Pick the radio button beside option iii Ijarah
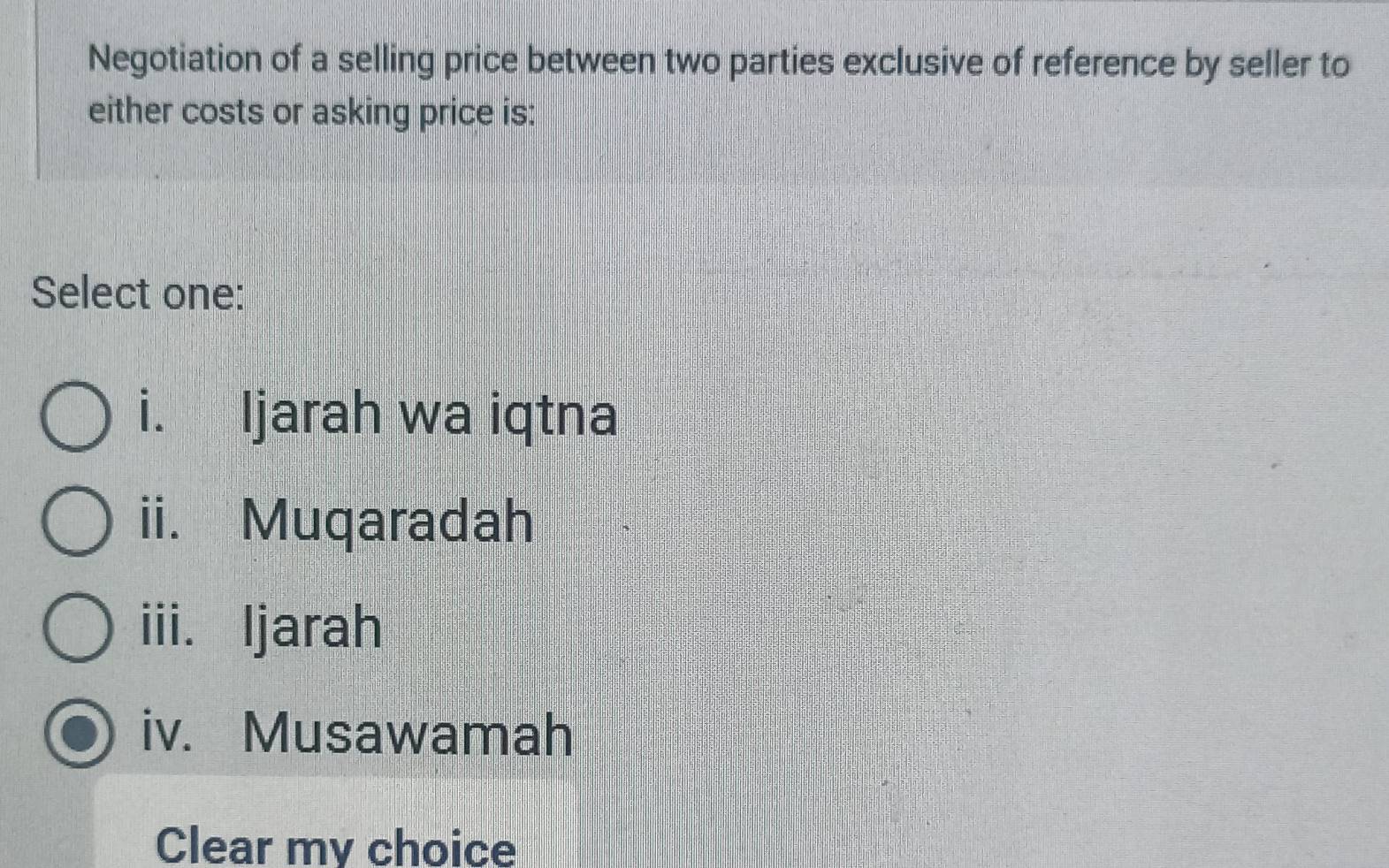 78,628
